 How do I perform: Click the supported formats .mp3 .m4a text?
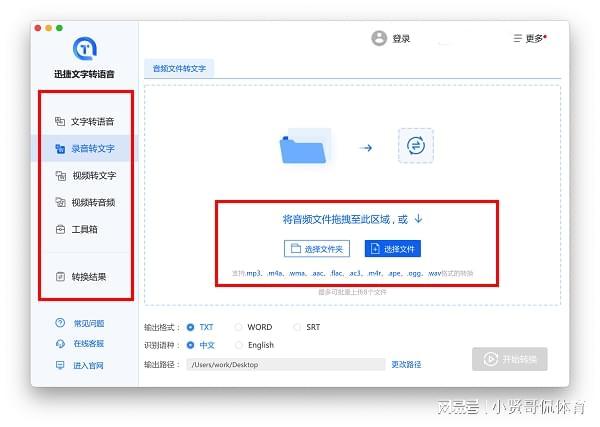click(x=352, y=273)
